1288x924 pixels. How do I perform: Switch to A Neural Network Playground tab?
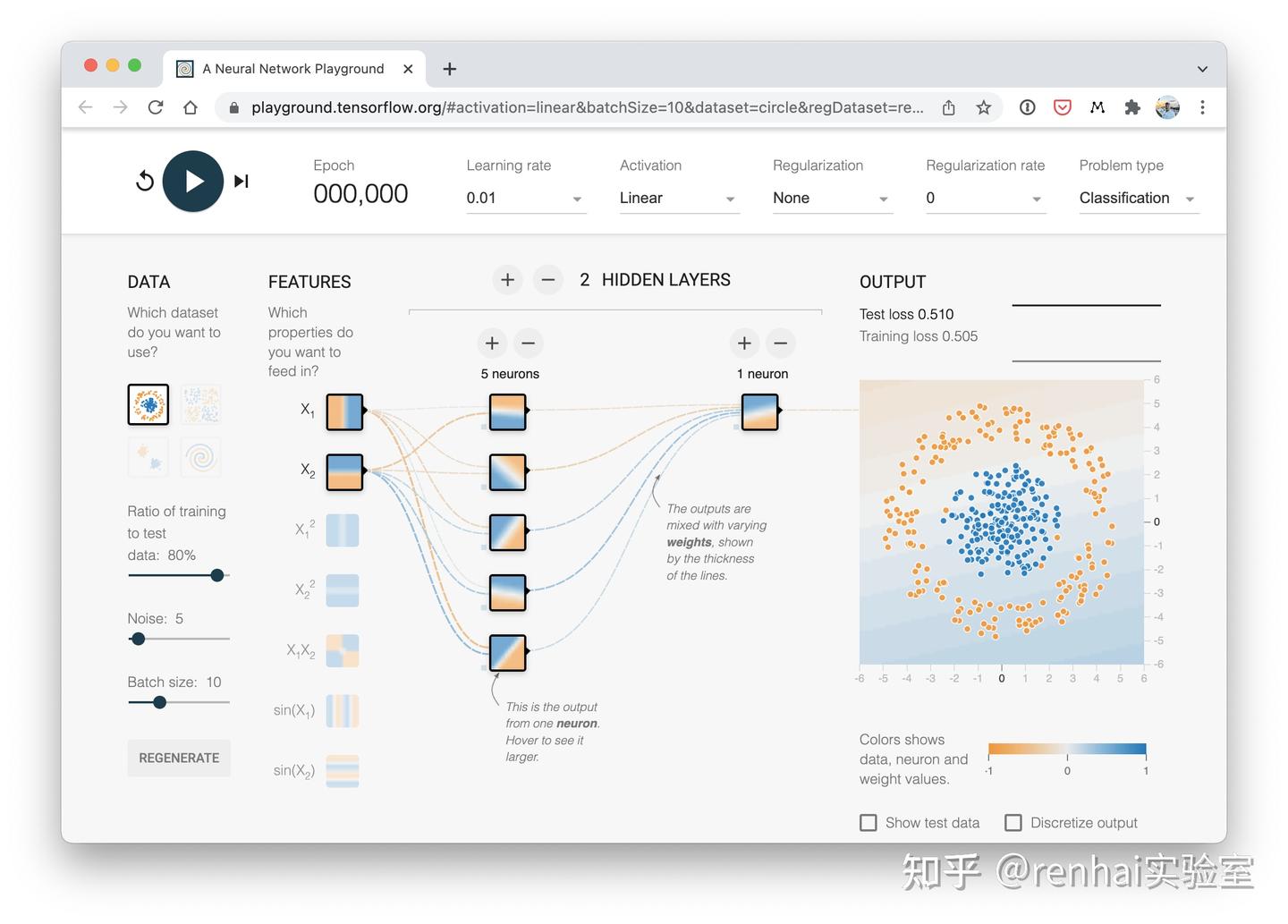click(x=293, y=69)
